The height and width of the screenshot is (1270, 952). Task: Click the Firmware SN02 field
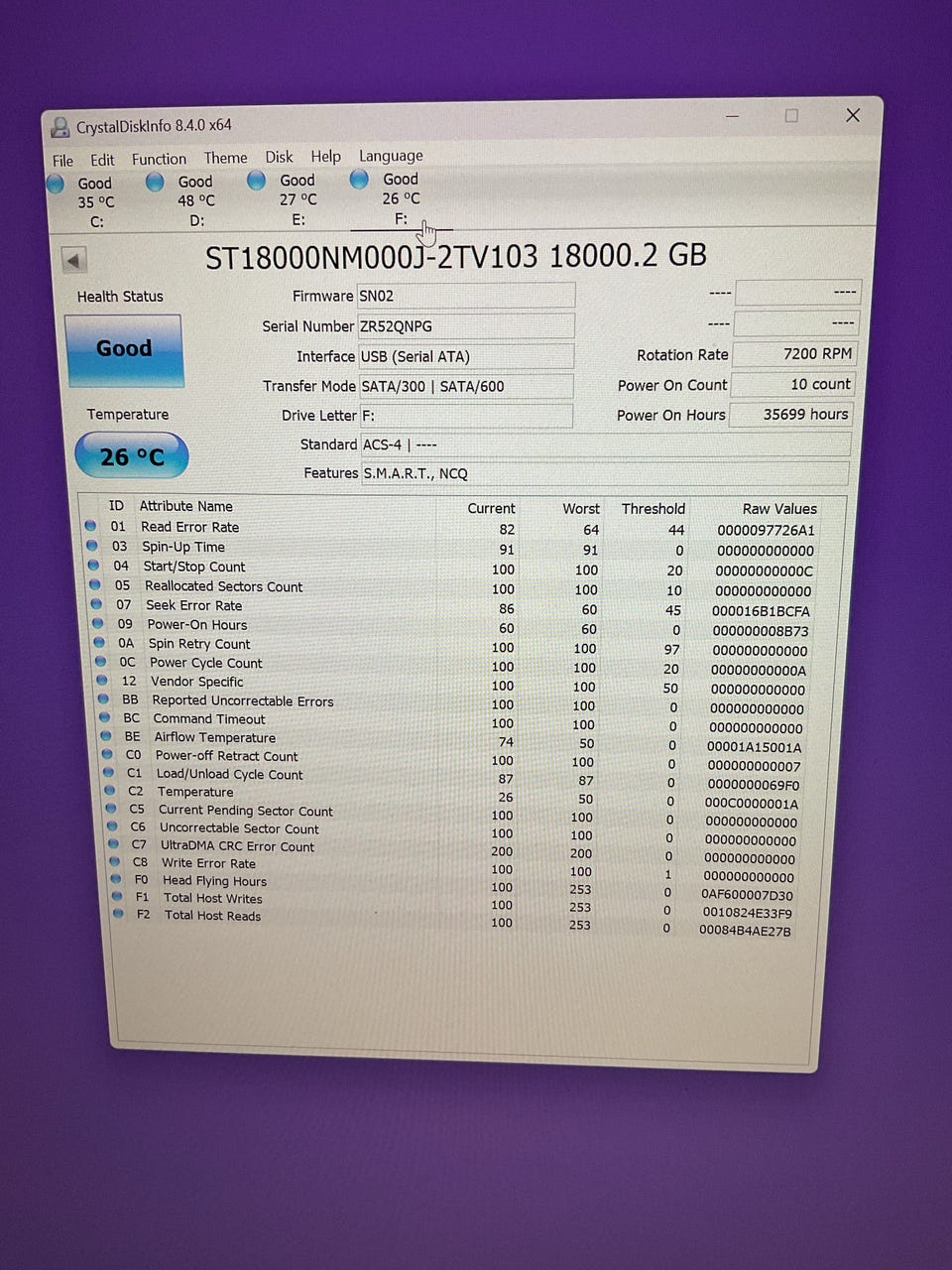(466, 296)
